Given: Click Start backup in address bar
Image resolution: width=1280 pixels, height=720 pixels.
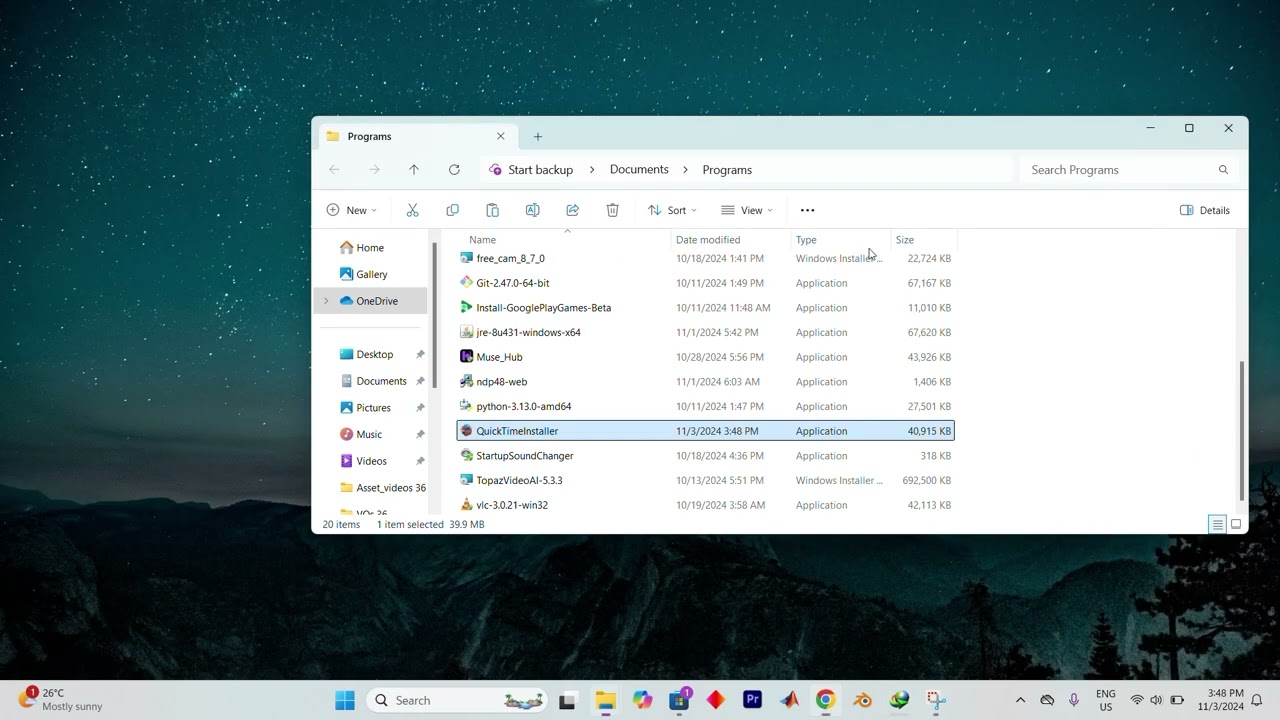Looking at the screenshot, I should 540,170.
